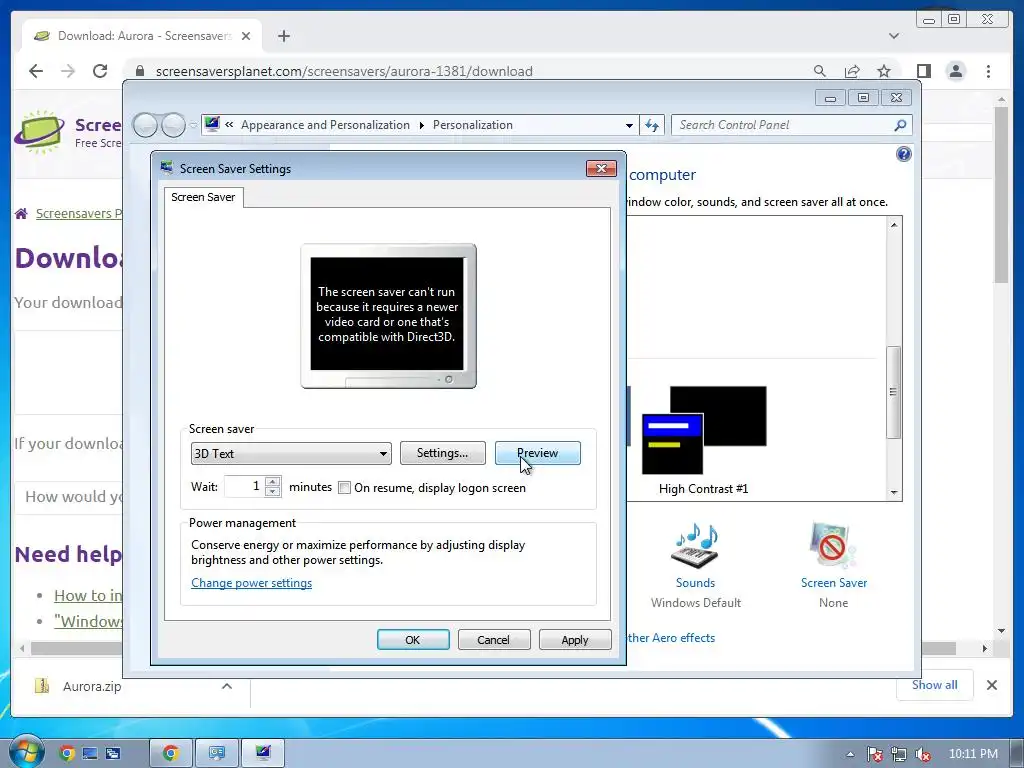Viewport: 1024px width, 768px height.
Task: Click the Chrome share page icon
Action: coord(852,71)
